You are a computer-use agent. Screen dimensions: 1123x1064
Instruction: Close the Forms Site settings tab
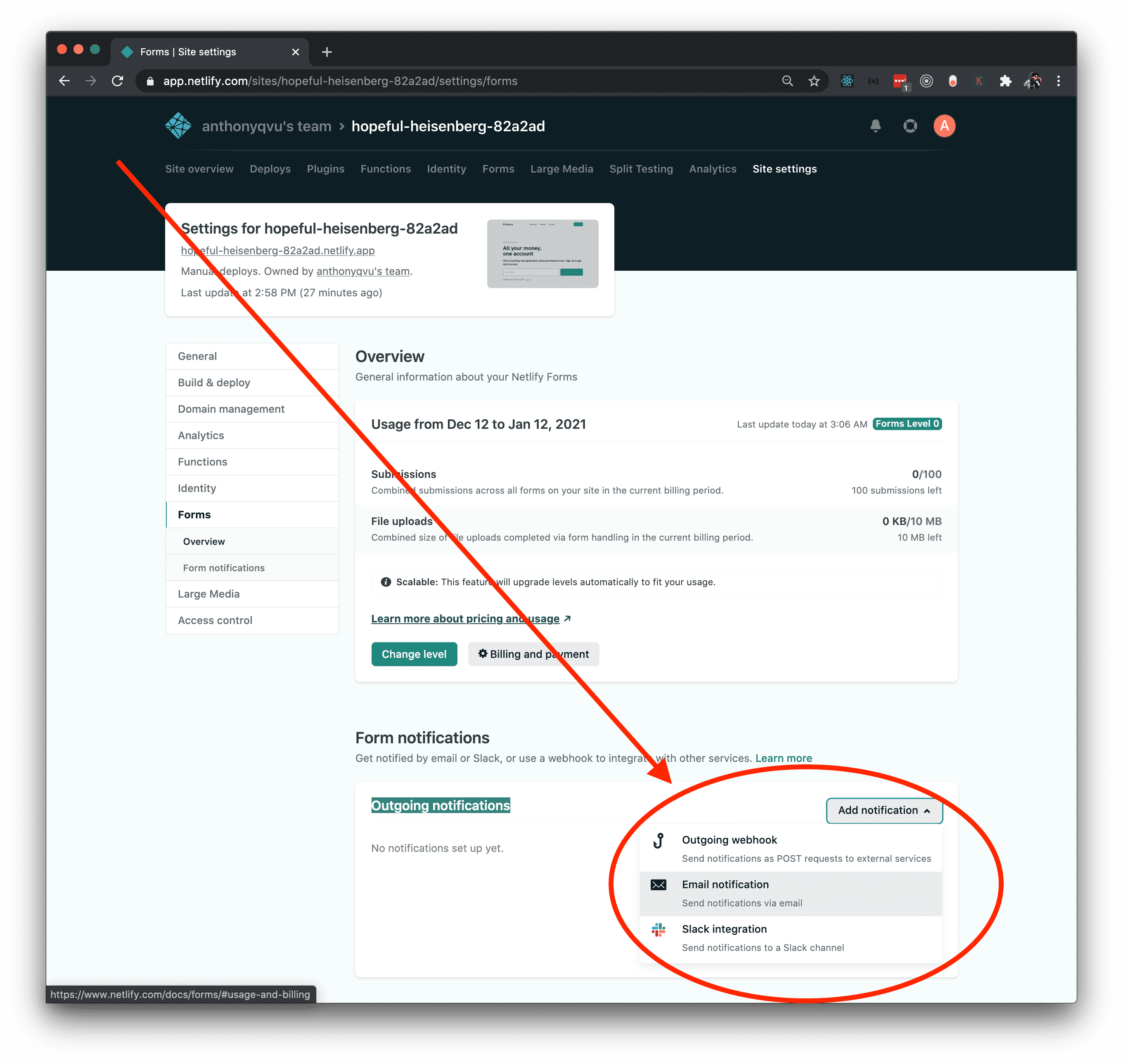pos(295,52)
